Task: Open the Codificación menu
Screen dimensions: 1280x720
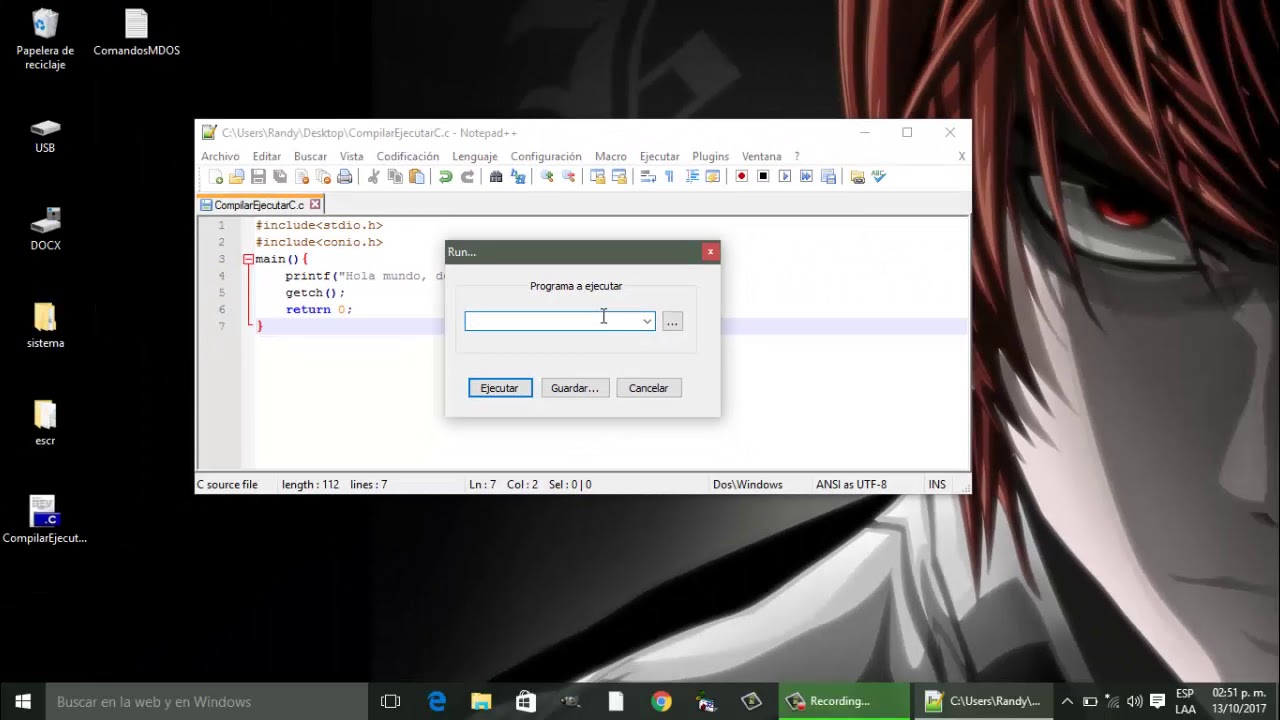Action: pos(407,156)
